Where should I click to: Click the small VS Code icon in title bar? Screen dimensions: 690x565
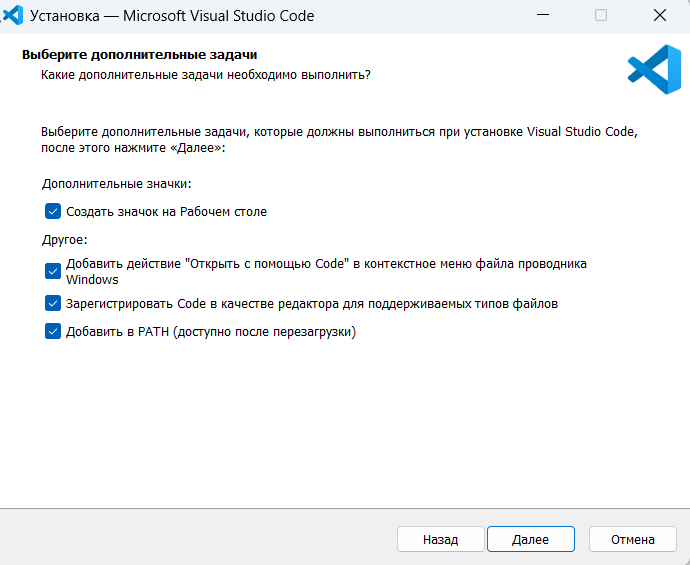pos(13,15)
